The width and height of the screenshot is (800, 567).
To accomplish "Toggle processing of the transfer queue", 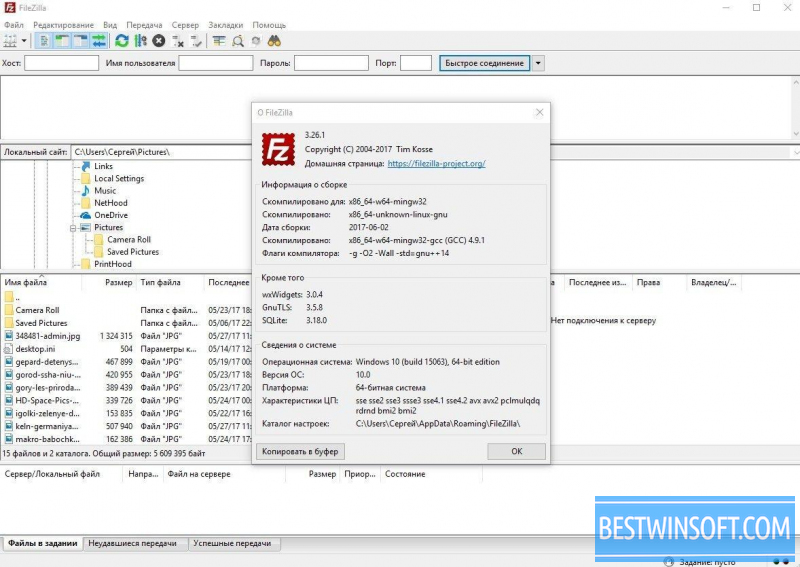I will [x=140, y=41].
